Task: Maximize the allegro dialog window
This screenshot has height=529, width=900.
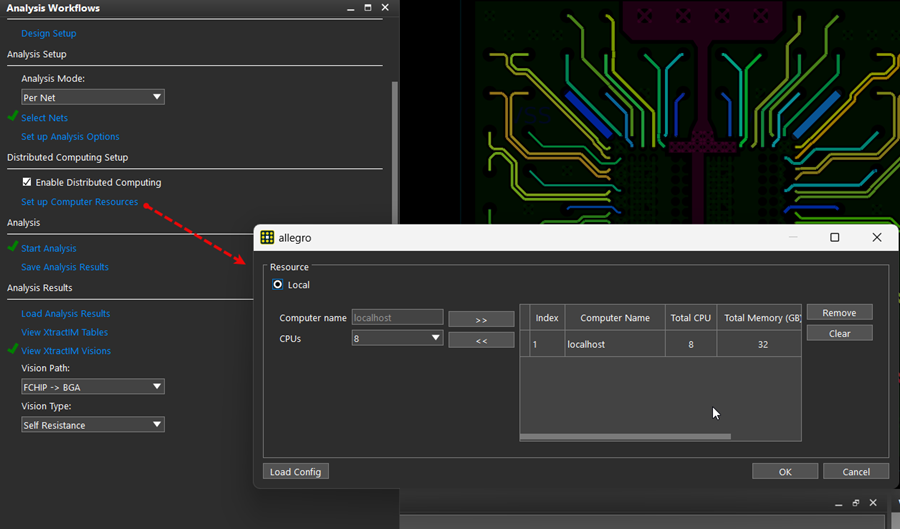Action: point(835,238)
